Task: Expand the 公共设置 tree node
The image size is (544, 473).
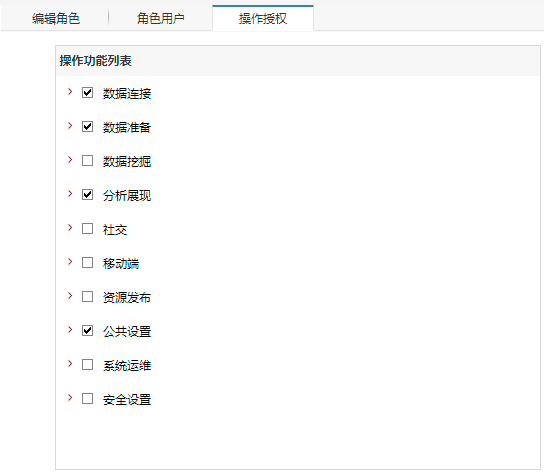Action: 70,330
